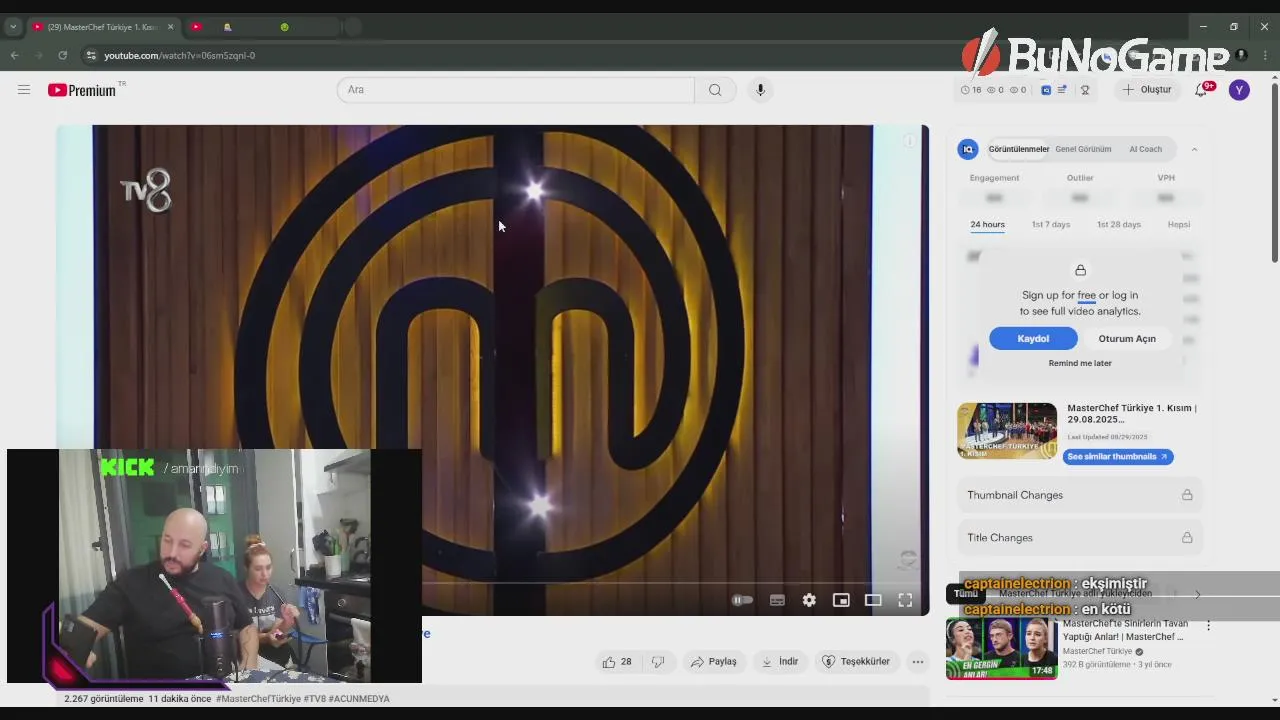Click the trophy icon in extension toolbar
This screenshot has width=1280, height=720.
[x=1085, y=90]
